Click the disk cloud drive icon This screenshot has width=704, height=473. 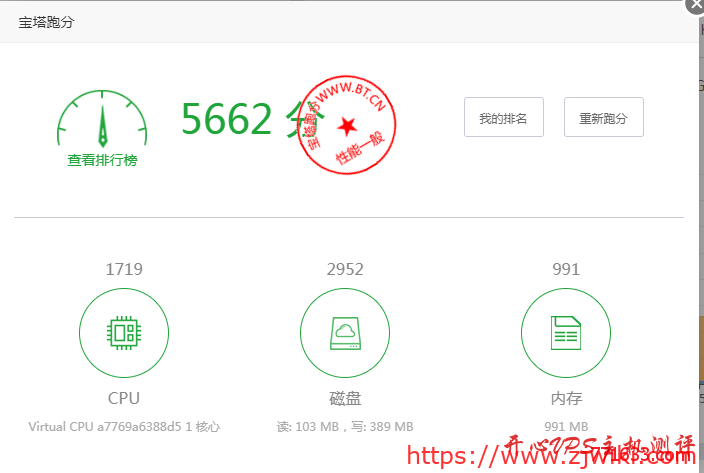tap(345, 332)
